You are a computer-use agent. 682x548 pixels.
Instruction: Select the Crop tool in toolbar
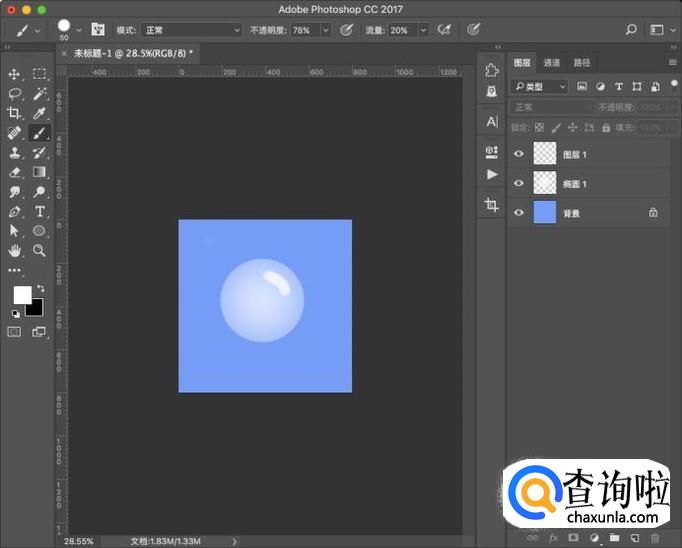pyautogui.click(x=15, y=113)
